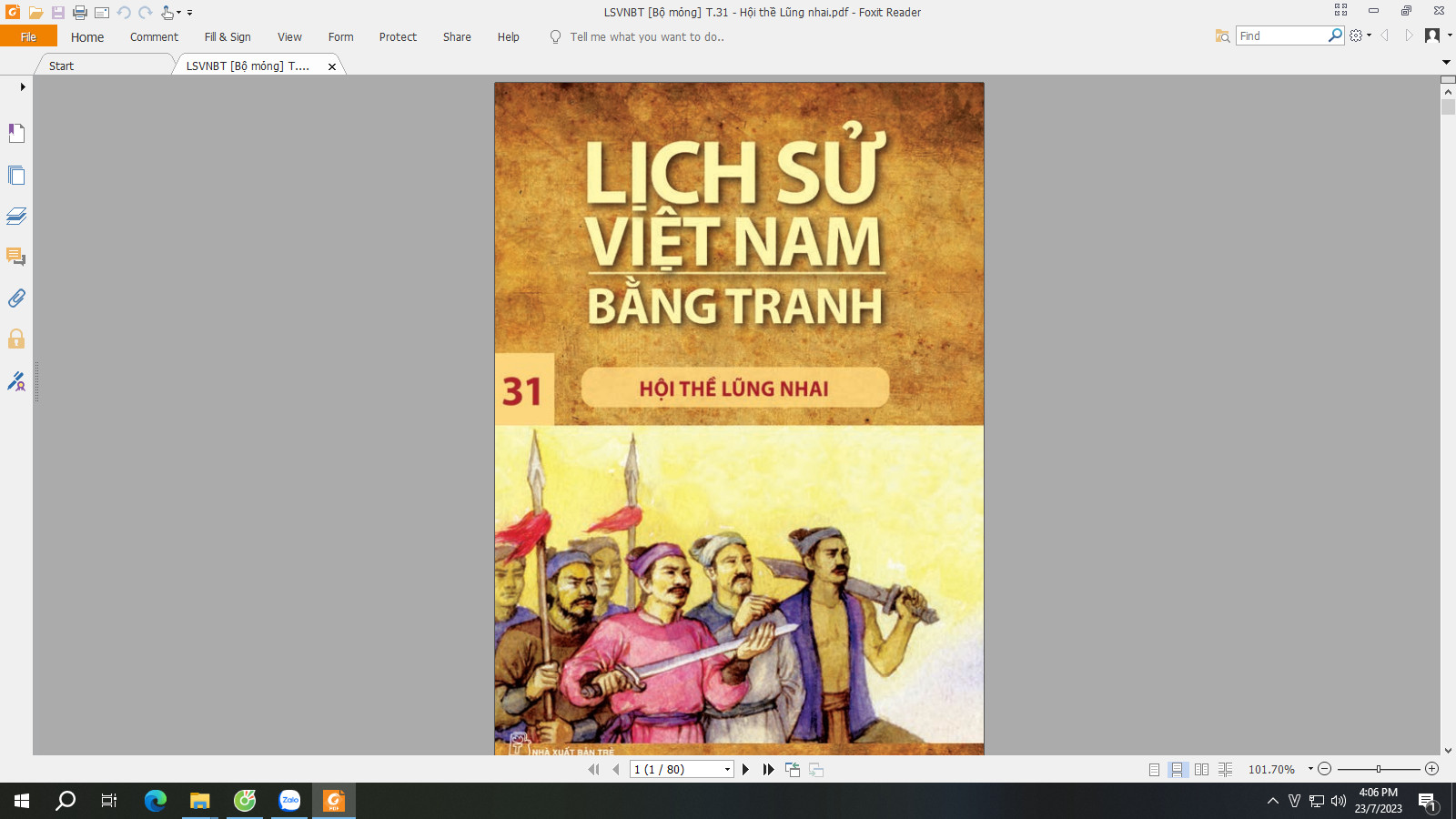The width and height of the screenshot is (1456, 819).
Task: Open the advanced search folder icon
Action: pyautogui.click(x=1222, y=36)
